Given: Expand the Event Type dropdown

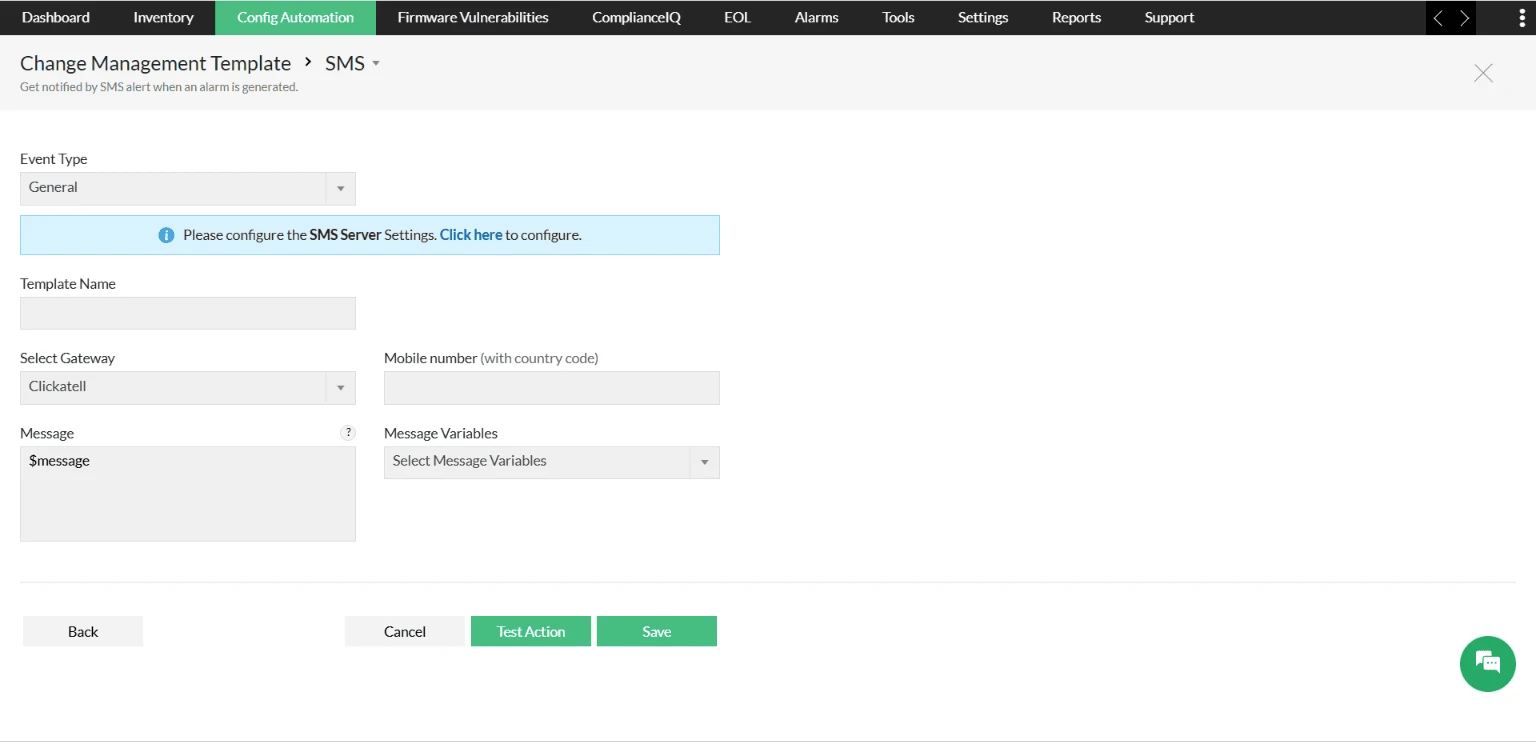Looking at the screenshot, I should tap(188, 188).
